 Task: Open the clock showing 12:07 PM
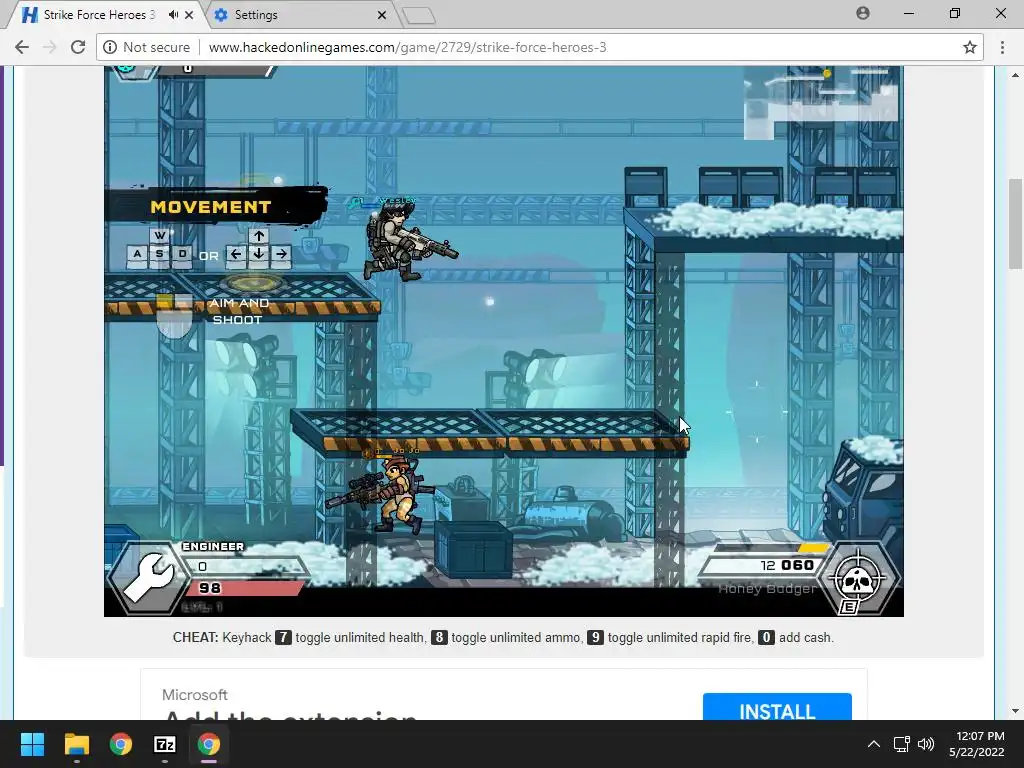pyautogui.click(x=977, y=744)
